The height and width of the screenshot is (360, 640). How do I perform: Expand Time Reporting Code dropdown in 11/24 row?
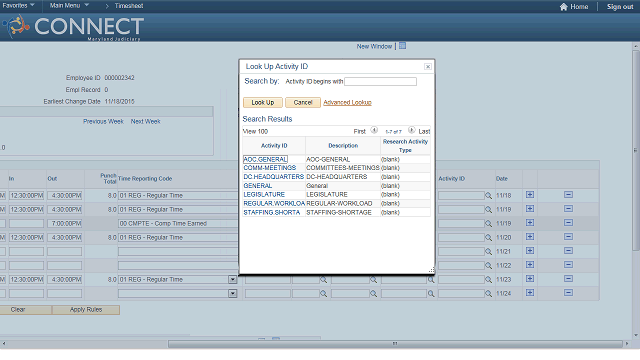(233, 293)
